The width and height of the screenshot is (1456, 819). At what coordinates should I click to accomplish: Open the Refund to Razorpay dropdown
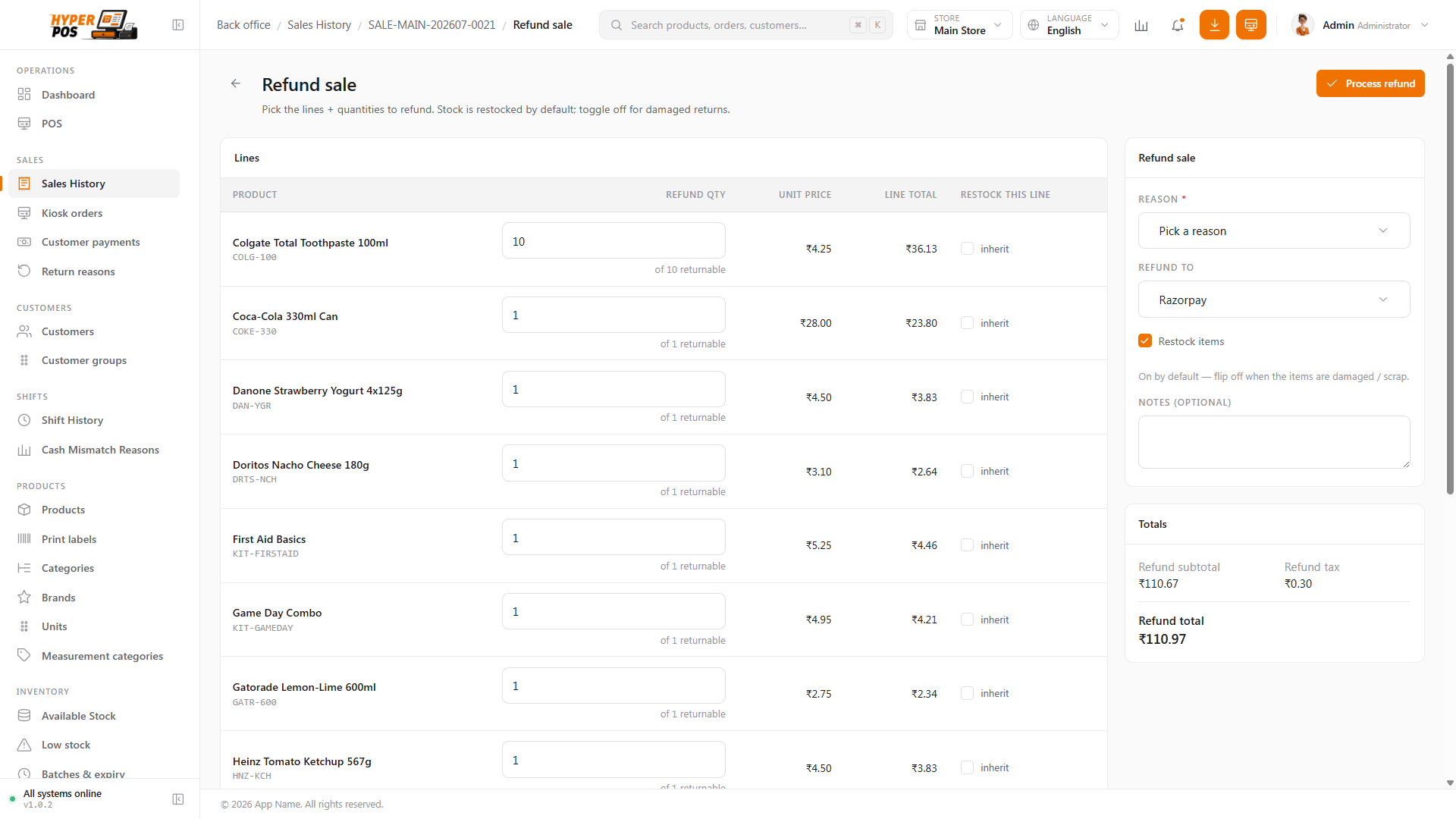click(x=1274, y=300)
